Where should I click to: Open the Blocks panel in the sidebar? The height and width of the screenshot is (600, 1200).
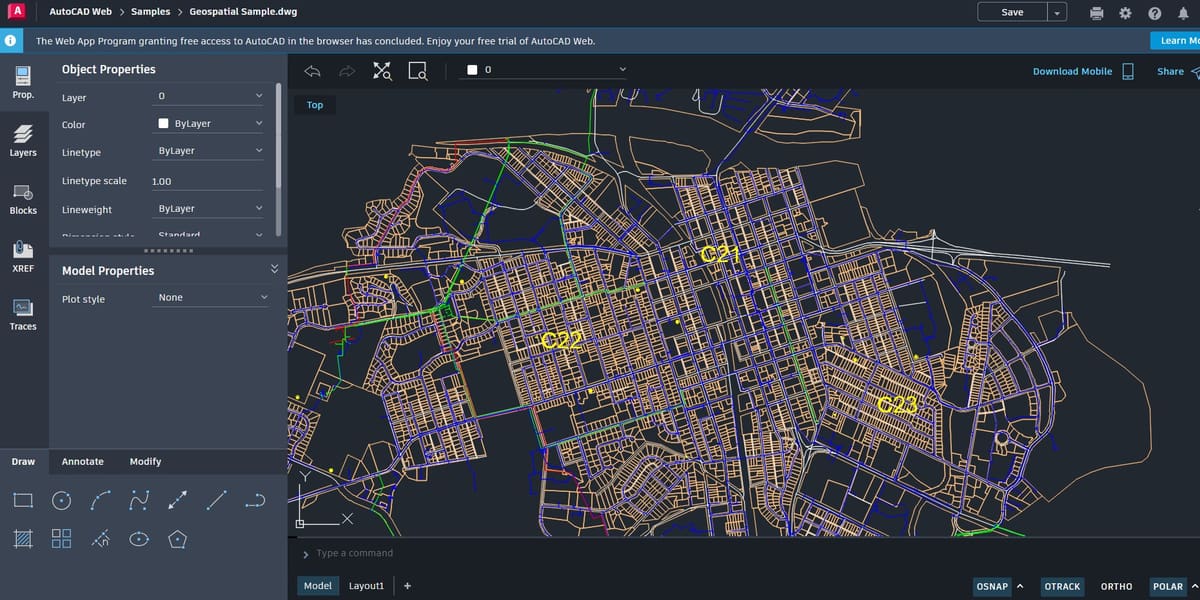tap(23, 198)
